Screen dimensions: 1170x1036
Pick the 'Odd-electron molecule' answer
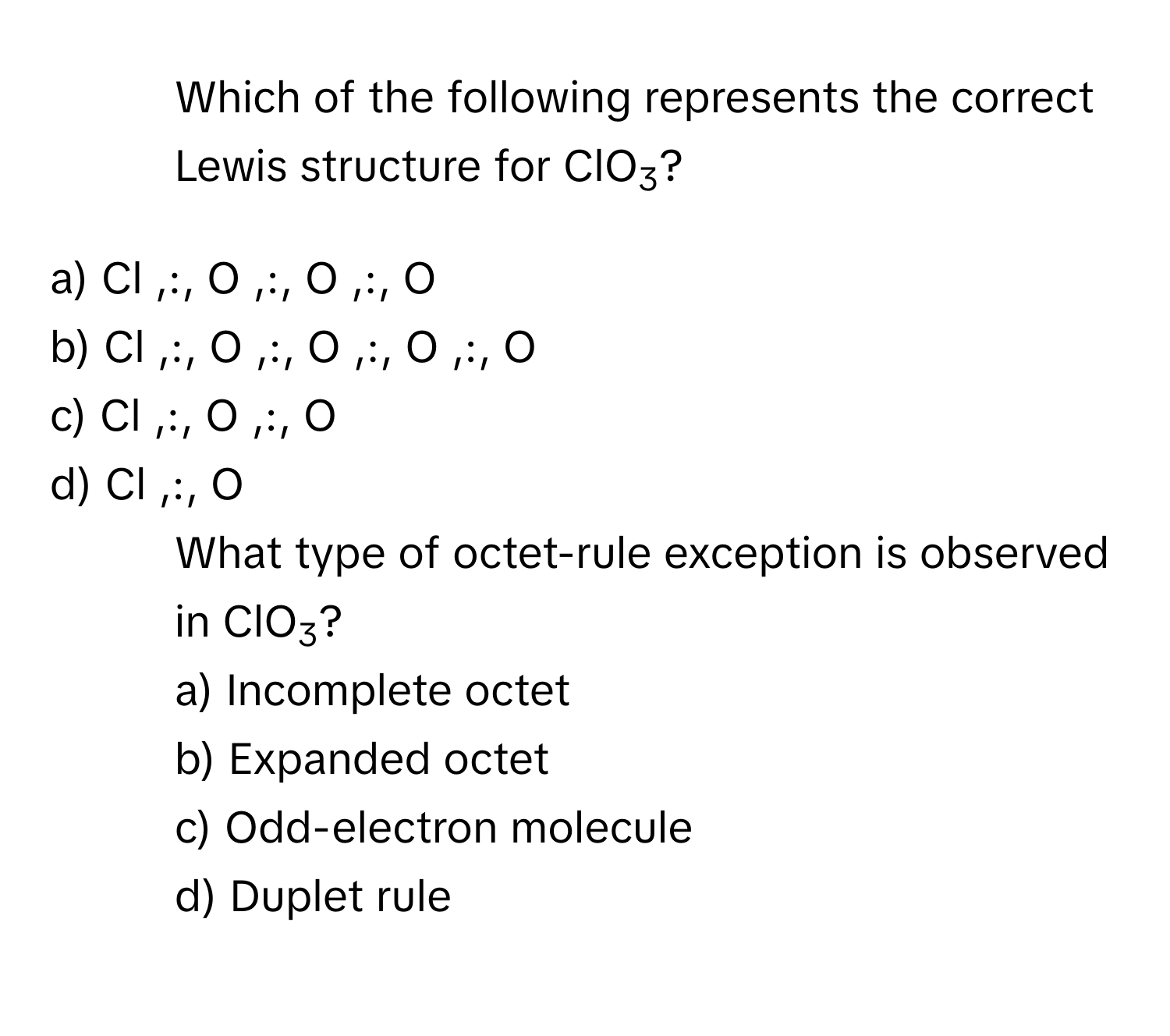coord(434,828)
